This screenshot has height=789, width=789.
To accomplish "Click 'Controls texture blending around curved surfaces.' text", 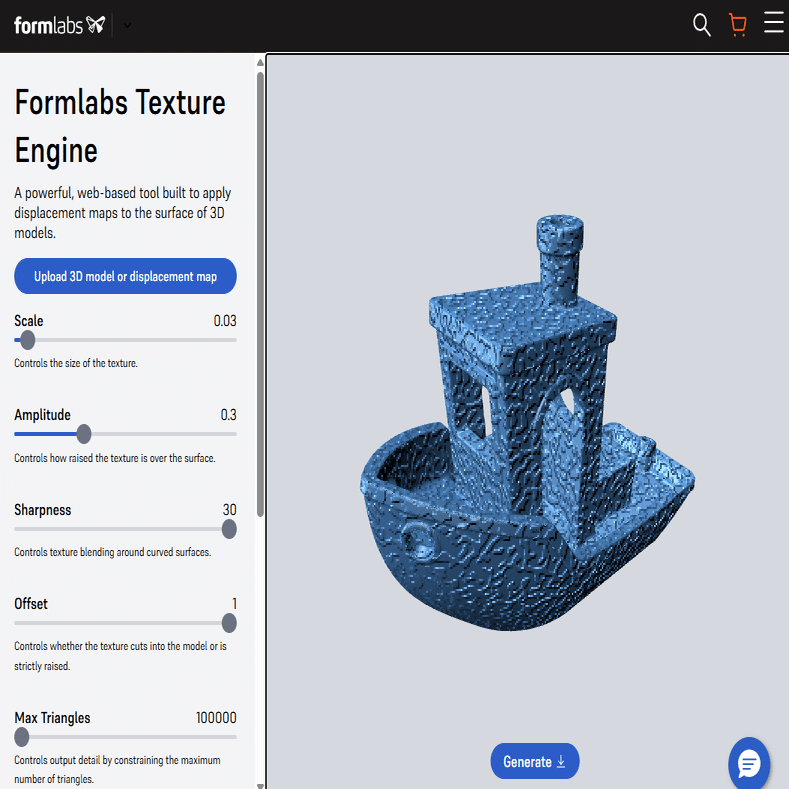I will tap(113, 552).
